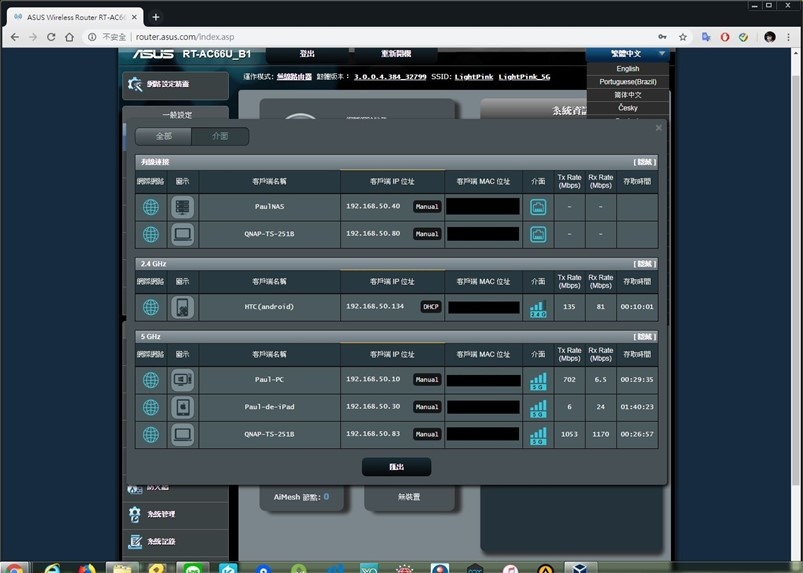Click the globe internet icon in Paul-de-iPad row
Viewport: 803px width, 573px height.
(x=151, y=407)
